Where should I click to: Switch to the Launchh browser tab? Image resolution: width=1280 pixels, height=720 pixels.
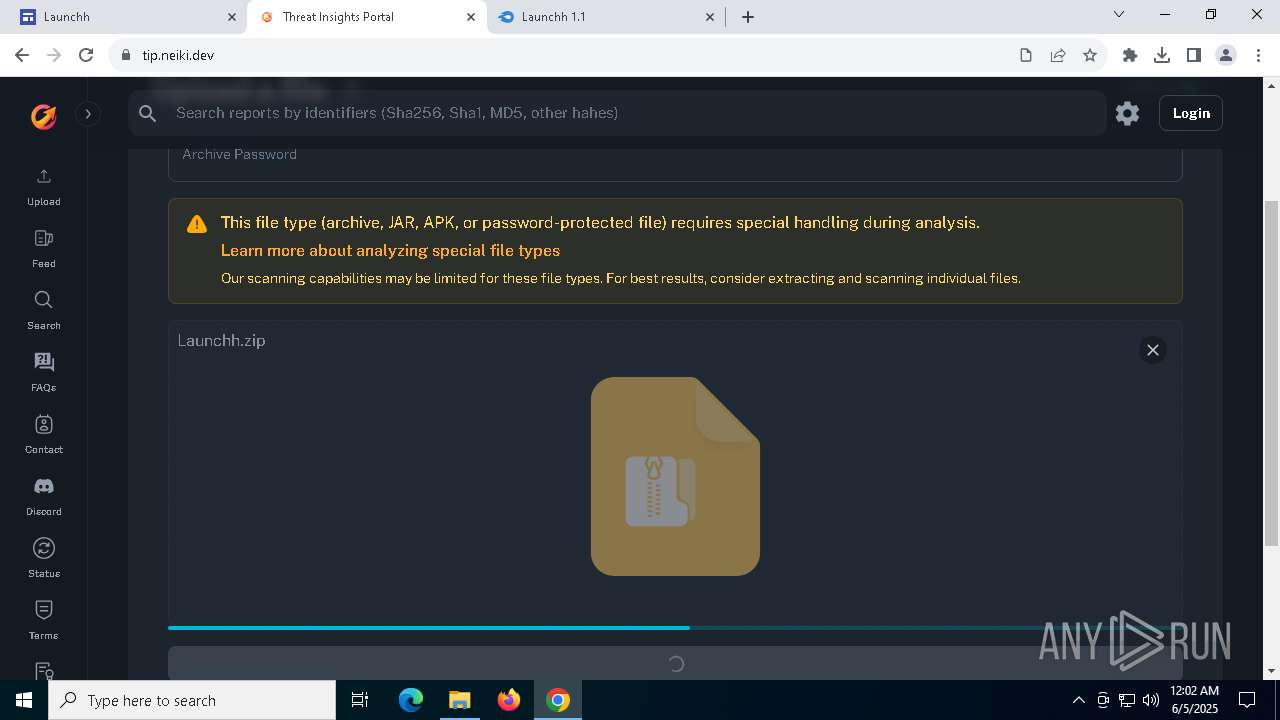click(123, 17)
